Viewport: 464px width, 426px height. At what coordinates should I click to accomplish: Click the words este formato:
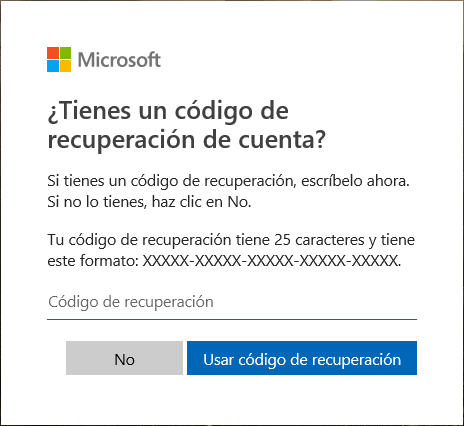point(93,261)
